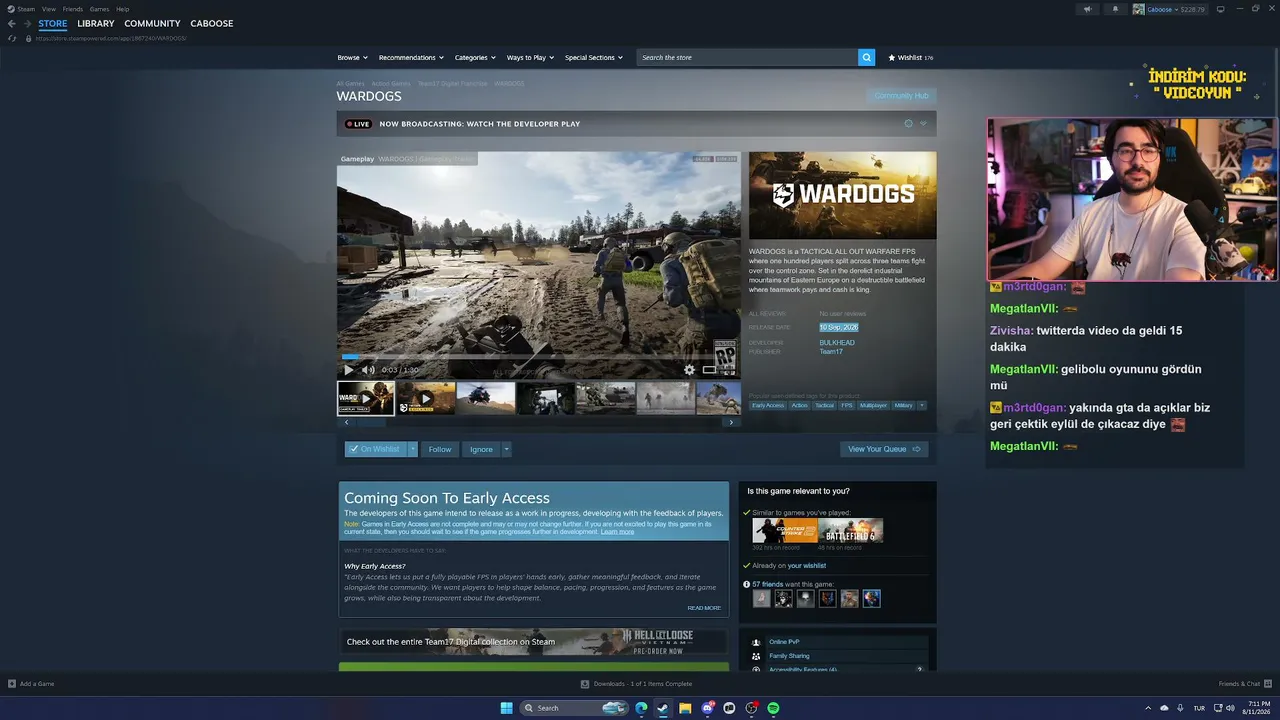Show hidden system tray icons
This screenshot has width=1280, height=720.
pos(1147,708)
